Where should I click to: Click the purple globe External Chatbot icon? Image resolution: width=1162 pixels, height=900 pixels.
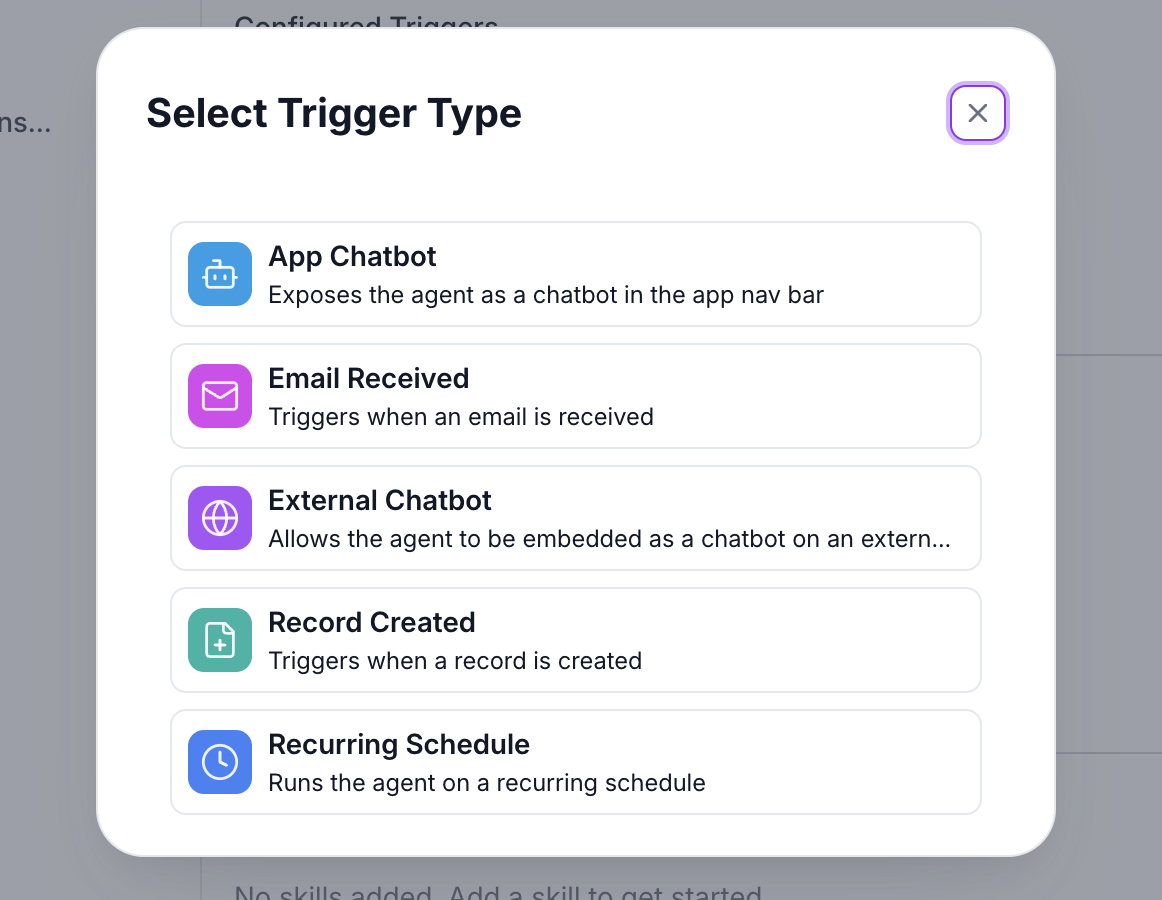coord(220,518)
